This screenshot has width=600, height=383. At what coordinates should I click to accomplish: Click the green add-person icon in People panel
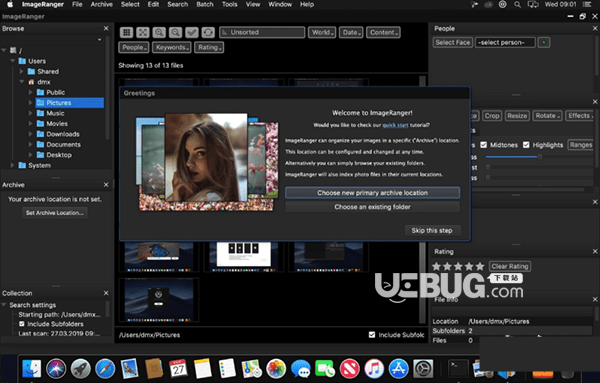click(x=544, y=42)
